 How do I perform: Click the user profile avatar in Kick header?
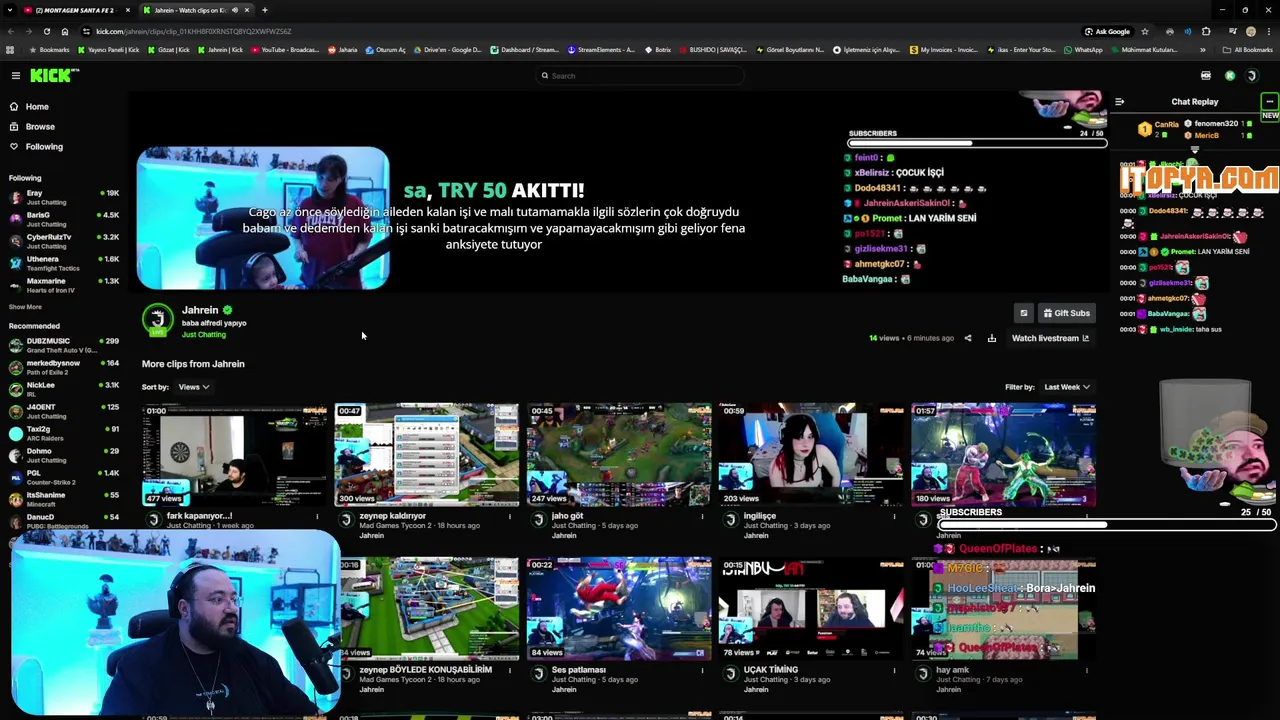pyautogui.click(x=1252, y=76)
